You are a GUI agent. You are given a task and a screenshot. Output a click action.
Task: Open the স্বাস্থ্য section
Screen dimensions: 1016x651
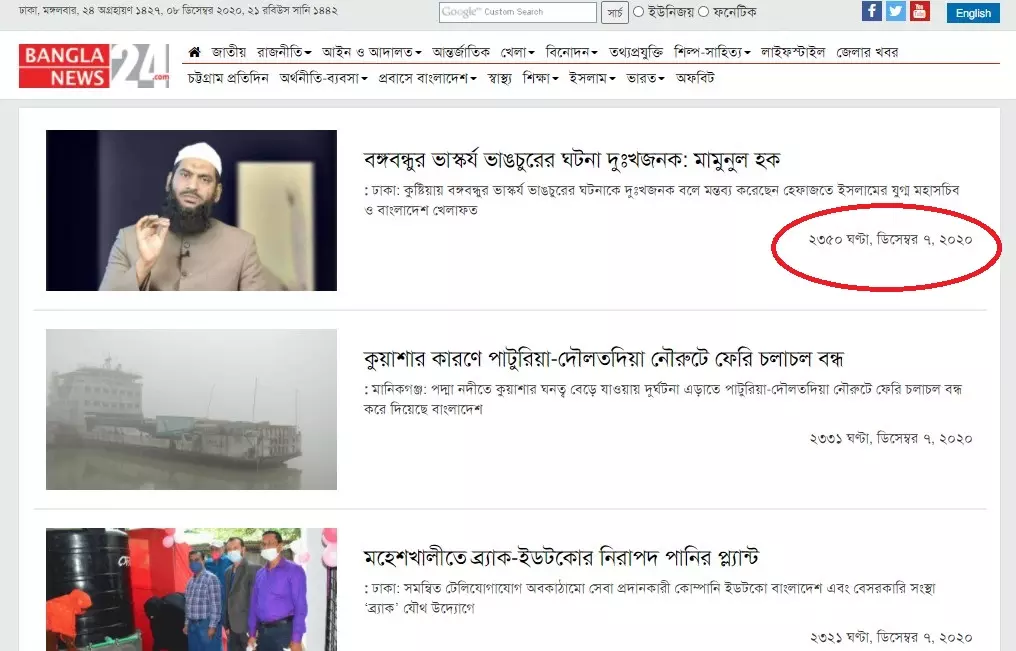coord(499,78)
